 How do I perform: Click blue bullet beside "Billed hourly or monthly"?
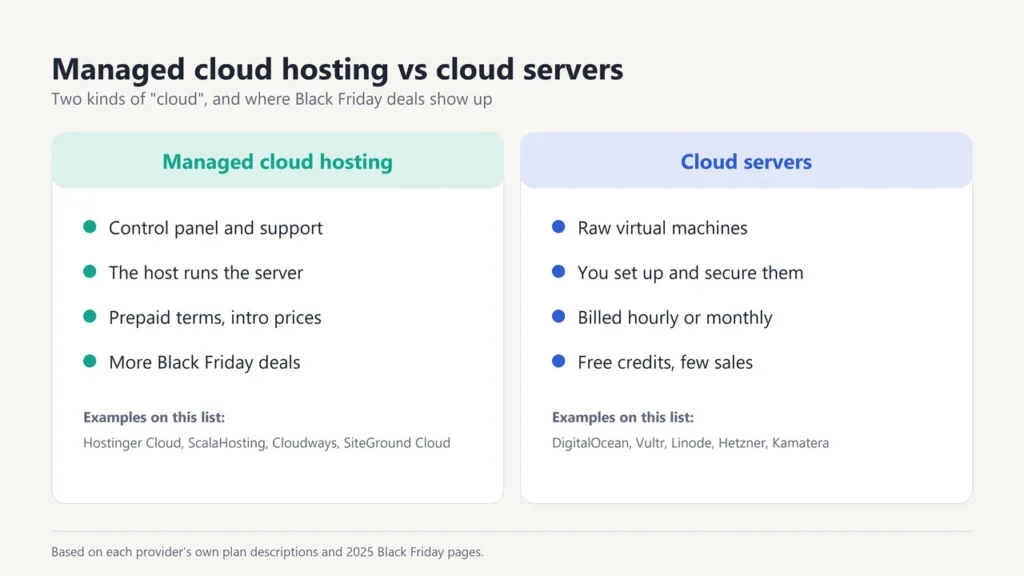point(558,316)
